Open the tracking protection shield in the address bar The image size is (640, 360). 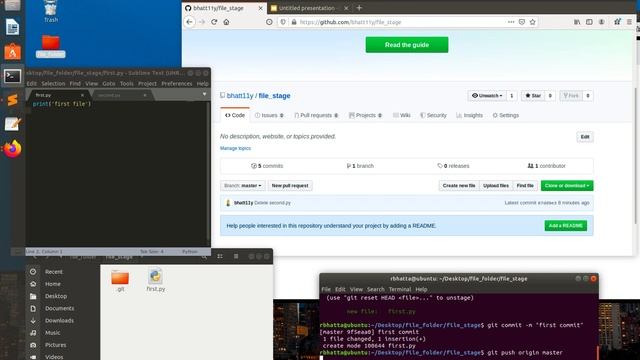283,22
